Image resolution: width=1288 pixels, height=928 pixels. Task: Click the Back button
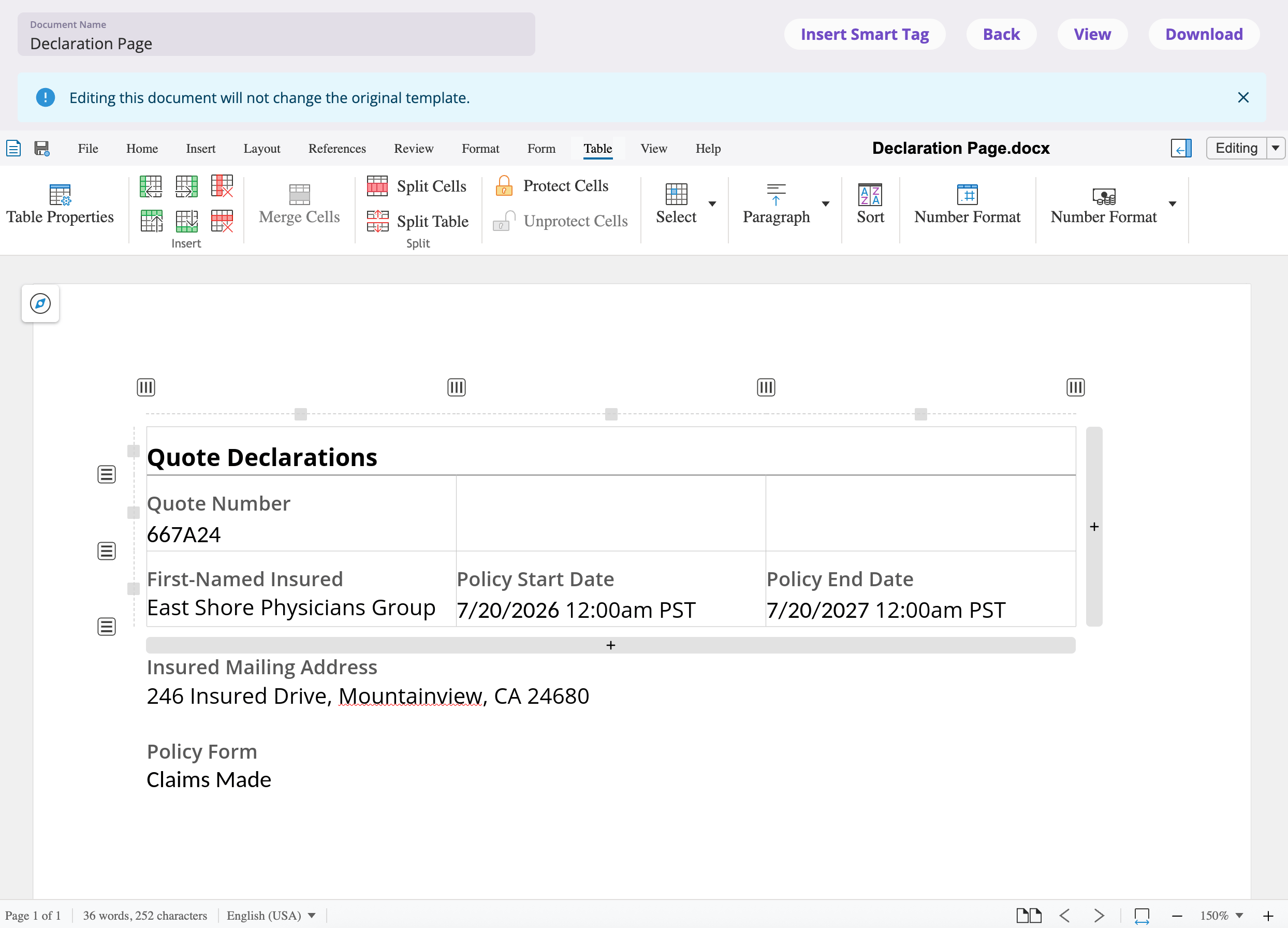click(x=1001, y=34)
